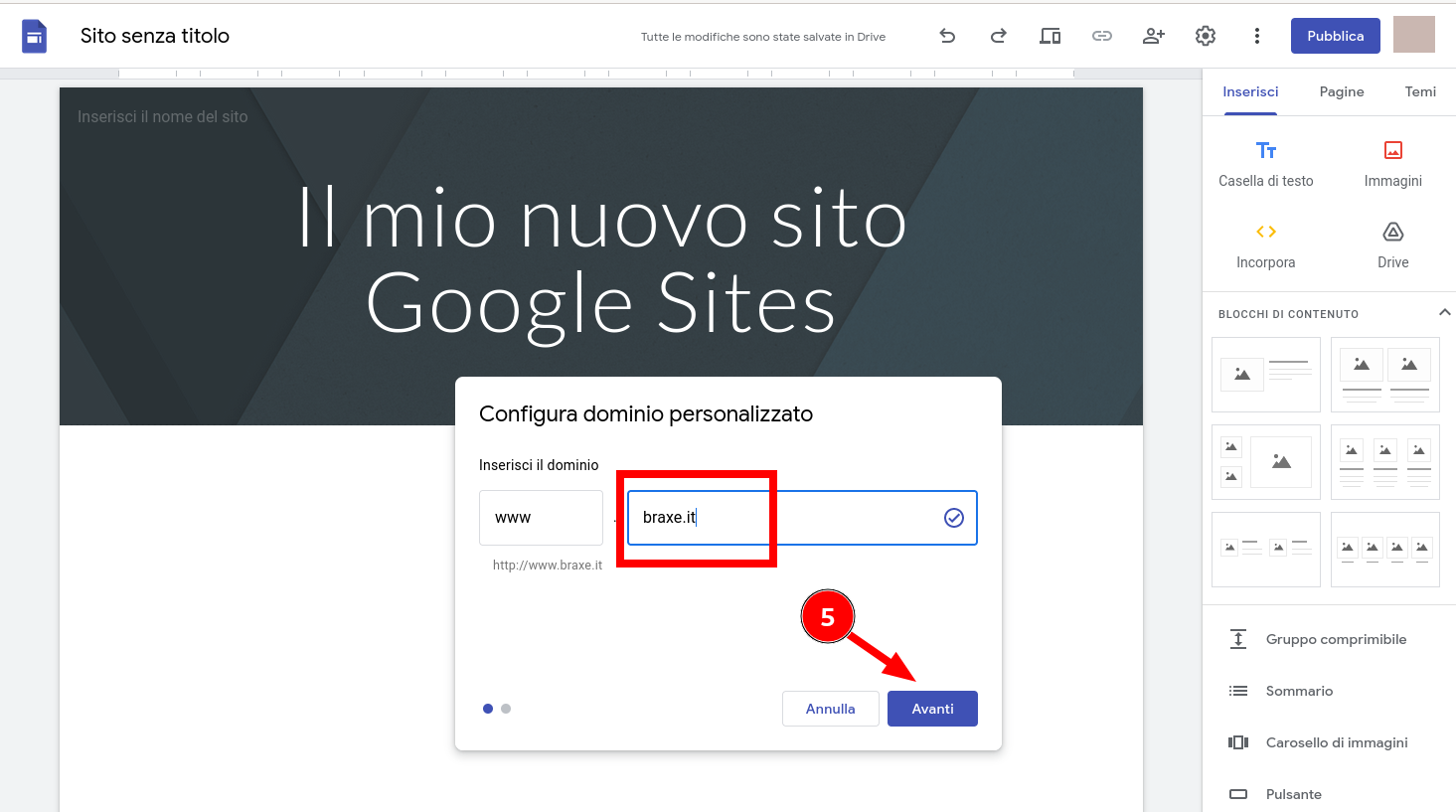Click the site title Sito senza titolo
Viewport: 1456px width, 812px height.
click(x=155, y=36)
